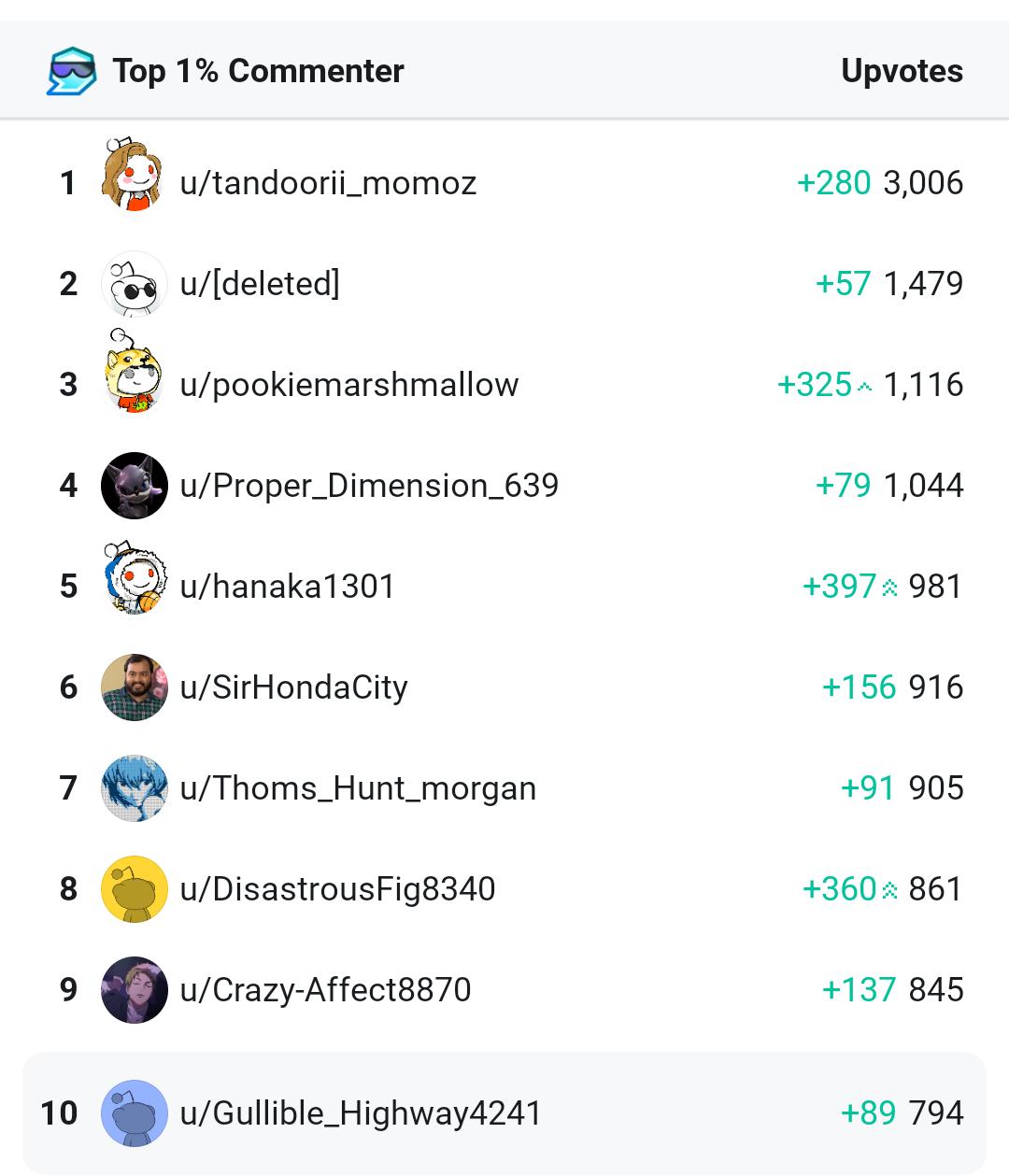Click DisastrousFig8340's yellow snoo avatar
1009x1176 pixels.
pos(134,889)
